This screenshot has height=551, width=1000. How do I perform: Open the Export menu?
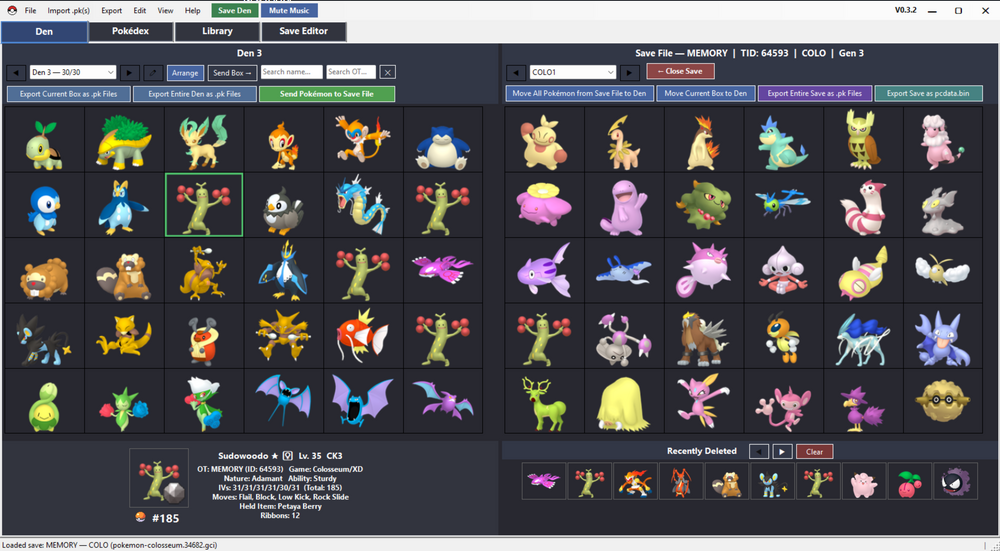112,11
